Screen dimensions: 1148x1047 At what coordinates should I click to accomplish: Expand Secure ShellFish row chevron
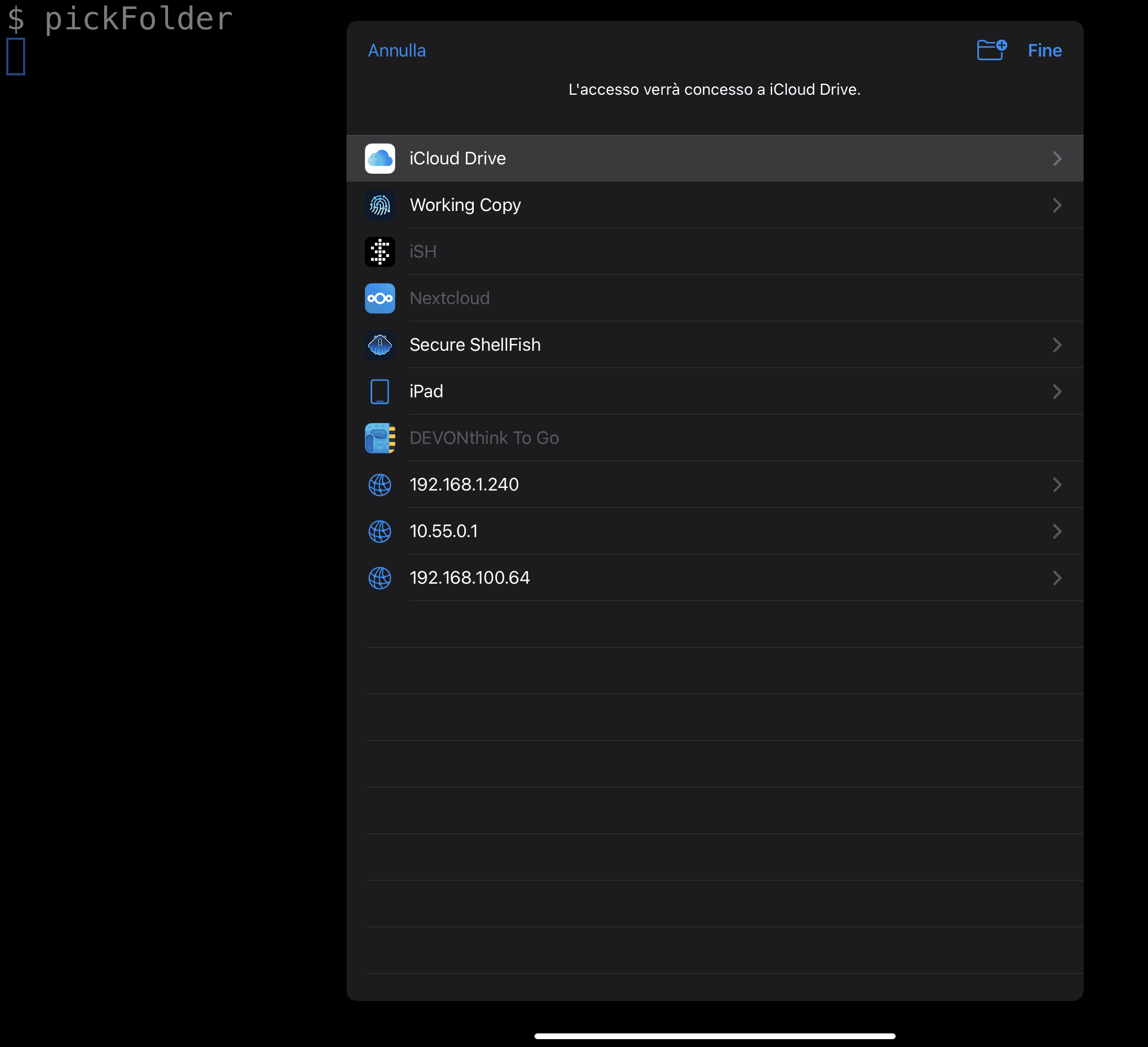coord(1057,345)
